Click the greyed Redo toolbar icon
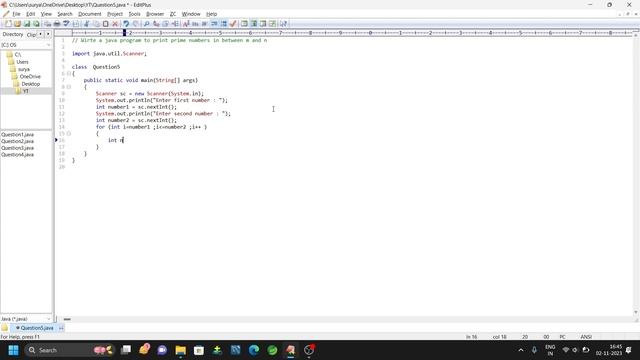Image resolution: width=640 pixels, height=360 pixels. coord(136,24)
